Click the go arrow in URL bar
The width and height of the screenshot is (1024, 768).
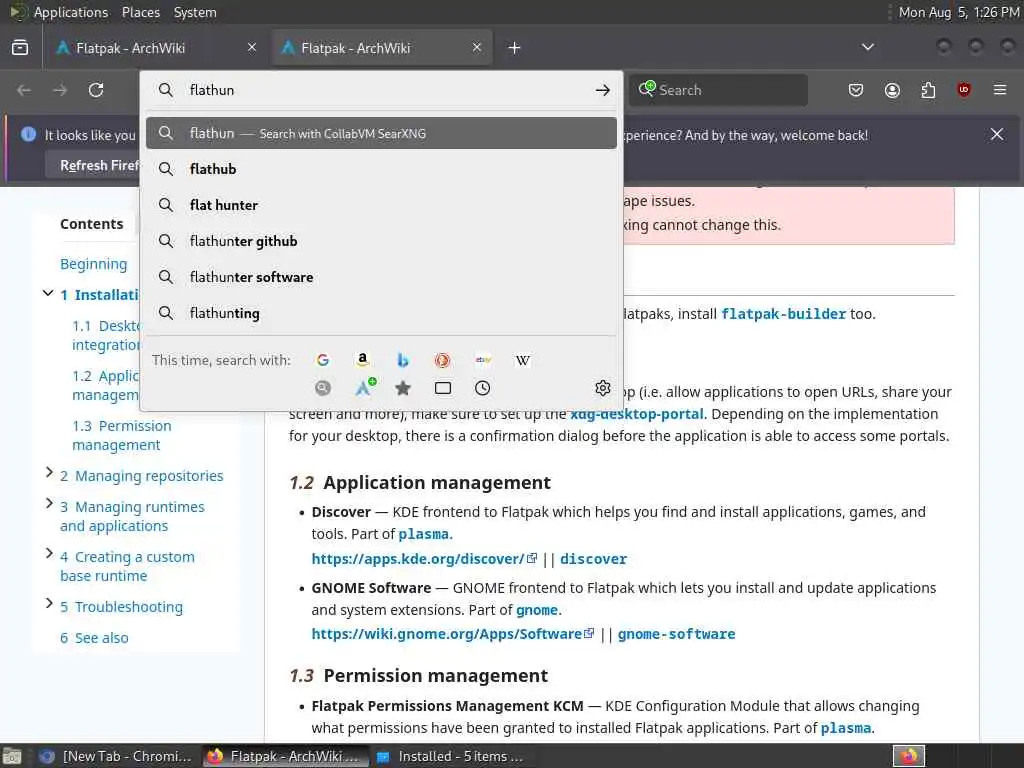tap(602, 90)
